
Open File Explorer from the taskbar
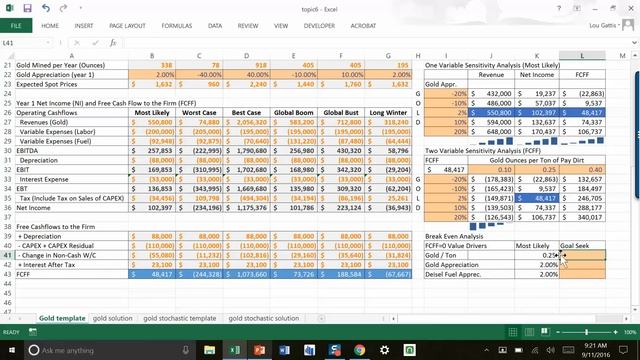coord(209,350)
